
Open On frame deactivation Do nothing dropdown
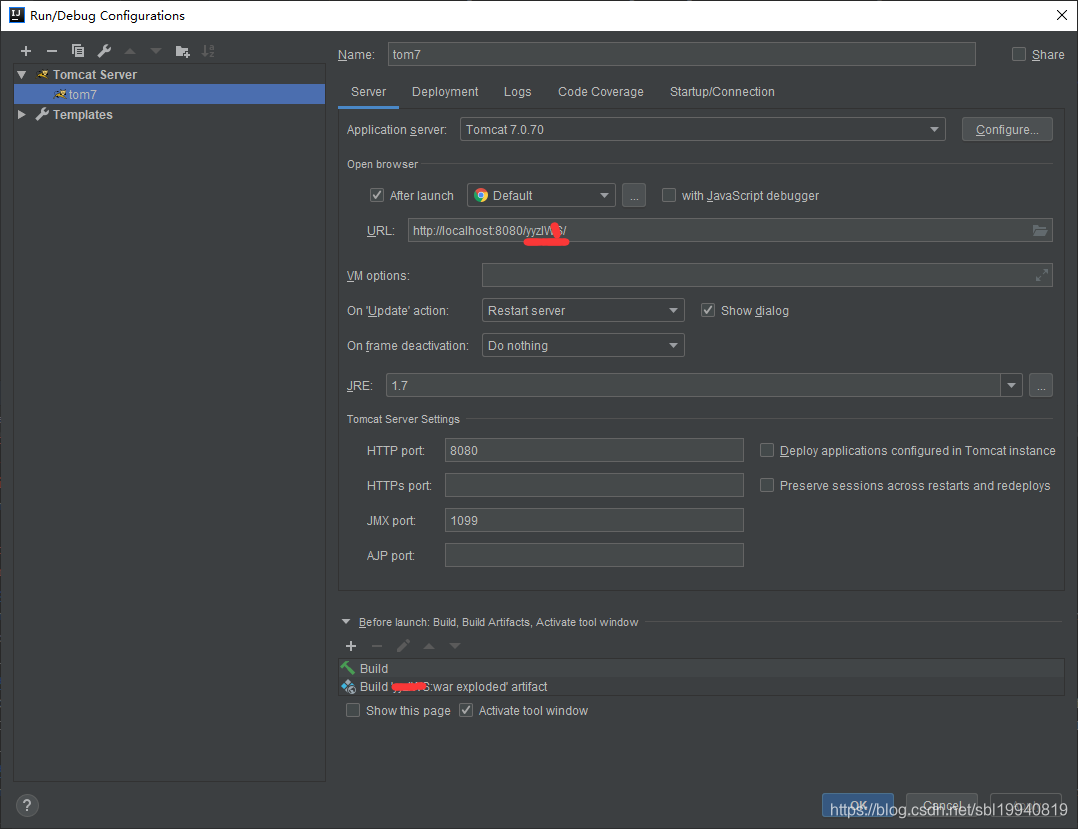pos(583,345)
